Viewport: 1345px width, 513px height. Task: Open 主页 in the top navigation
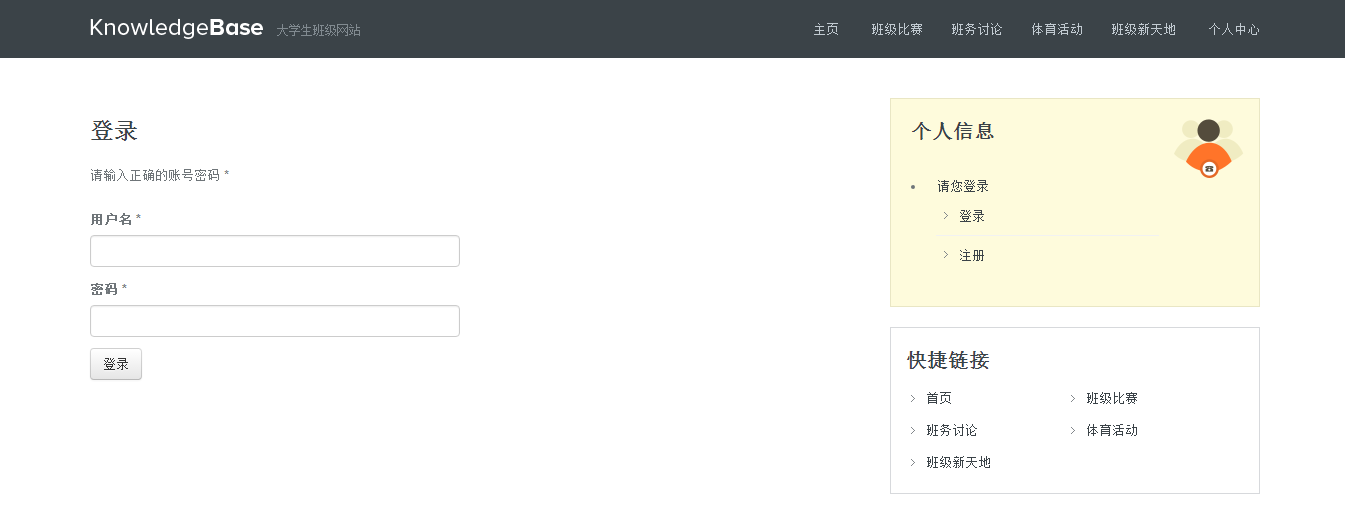[826, 30]
